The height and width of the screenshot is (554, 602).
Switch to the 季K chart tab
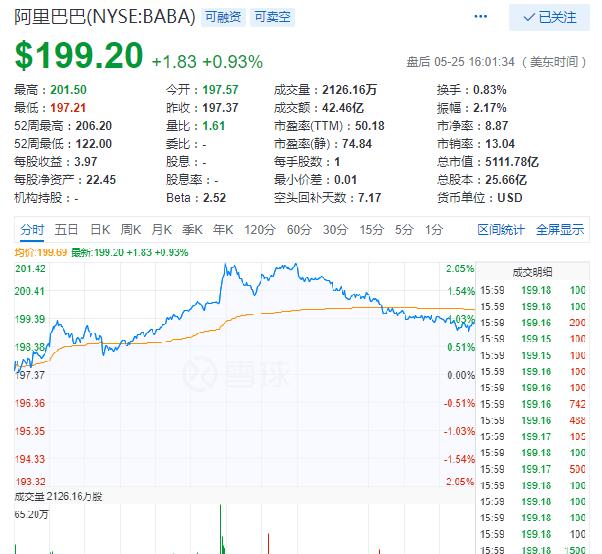[x=192, y=230]
